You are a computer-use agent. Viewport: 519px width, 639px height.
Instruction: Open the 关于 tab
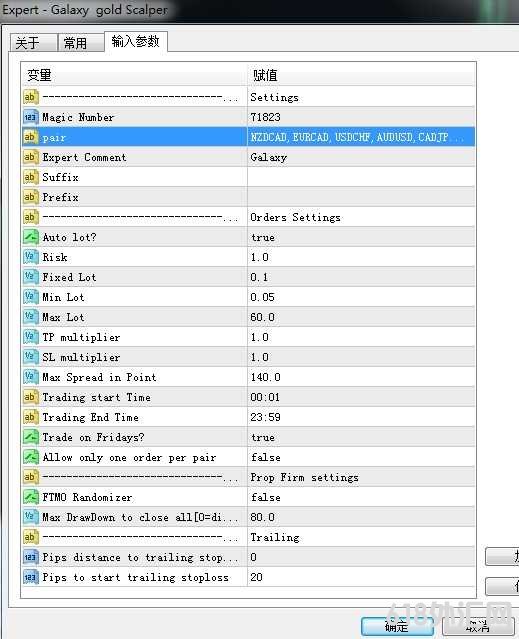click(33, 43)
